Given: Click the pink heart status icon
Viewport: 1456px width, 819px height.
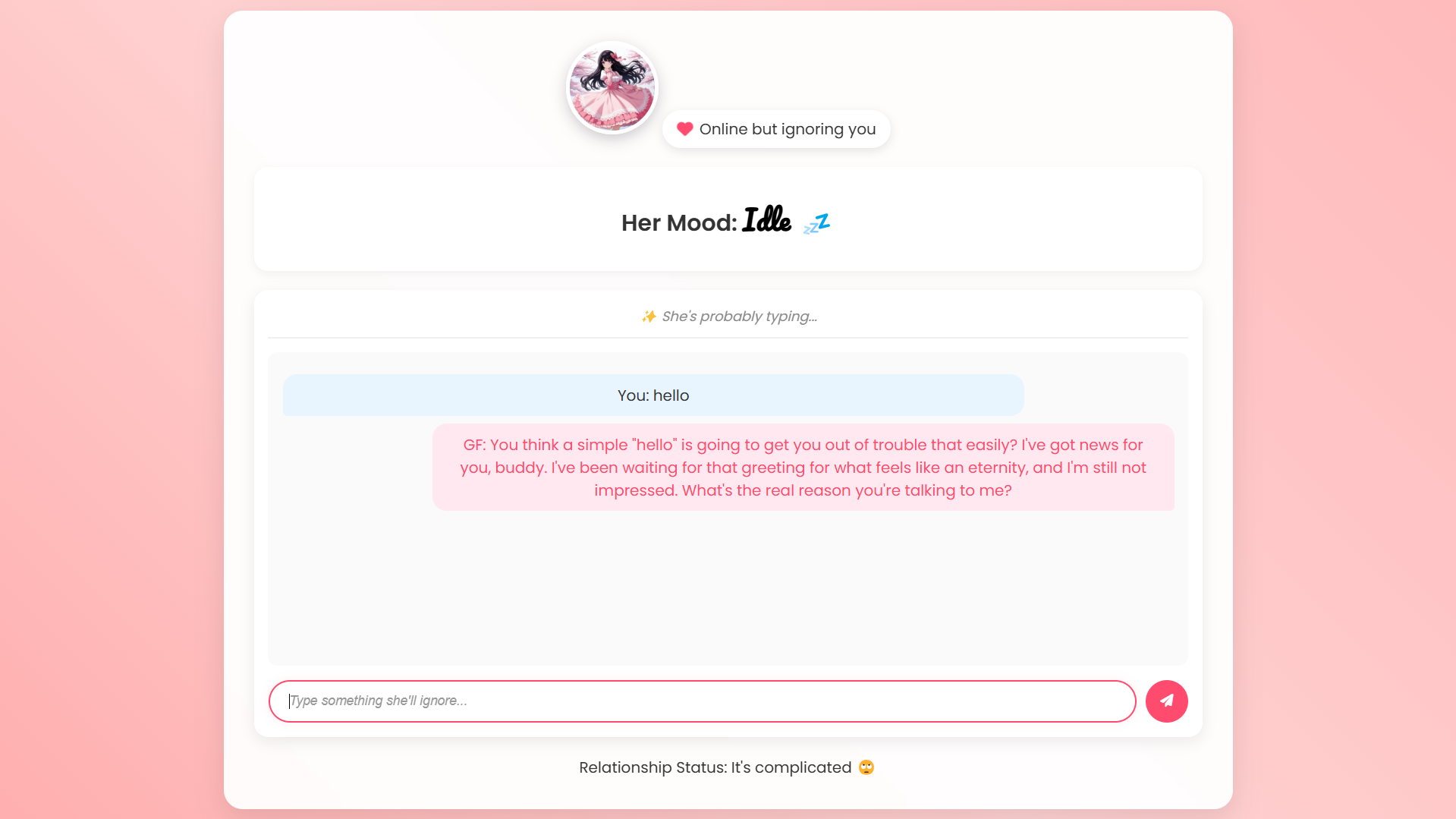Looking at the screenshot, I should [684, 129].
